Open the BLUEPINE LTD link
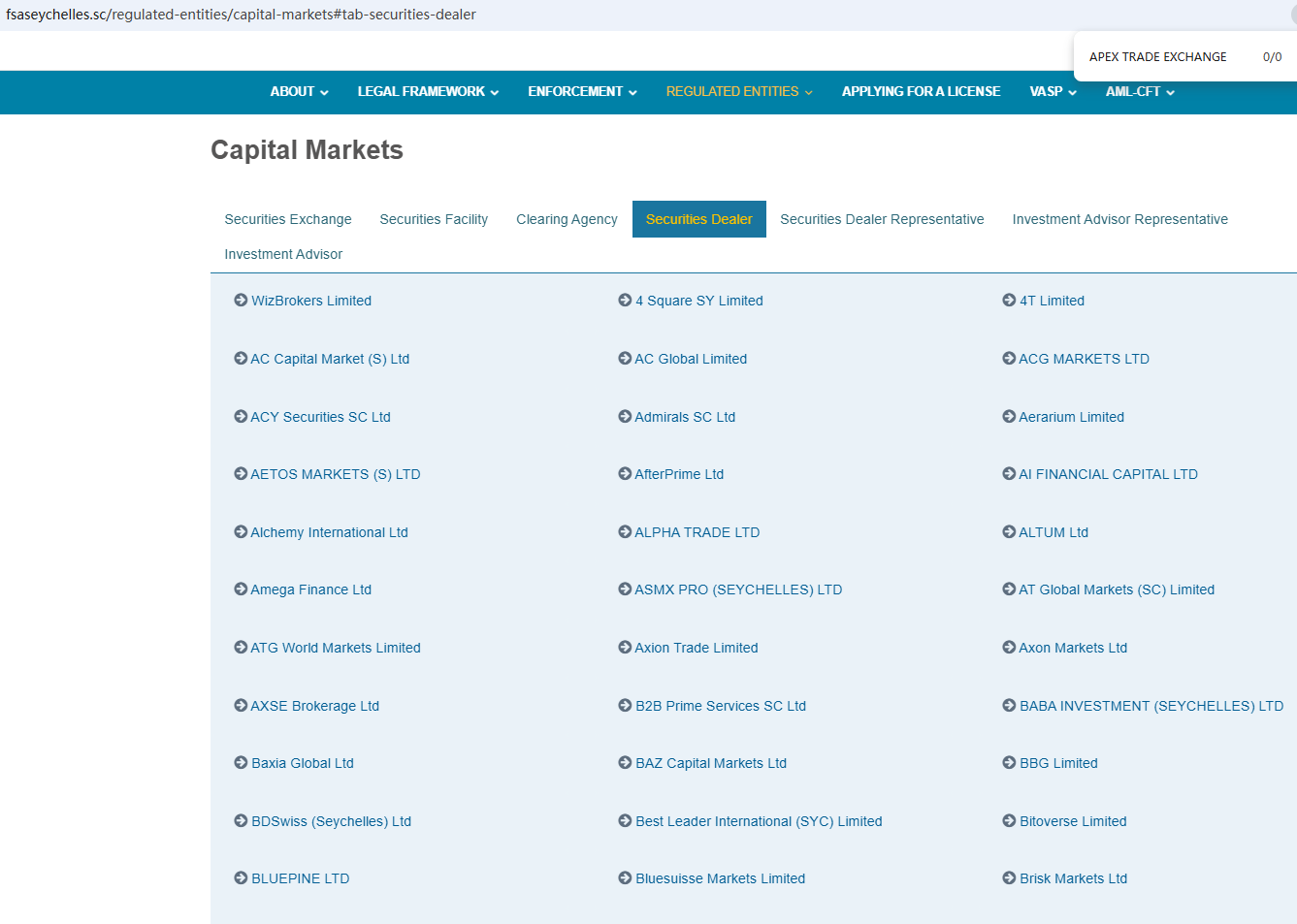 (301, 878)
